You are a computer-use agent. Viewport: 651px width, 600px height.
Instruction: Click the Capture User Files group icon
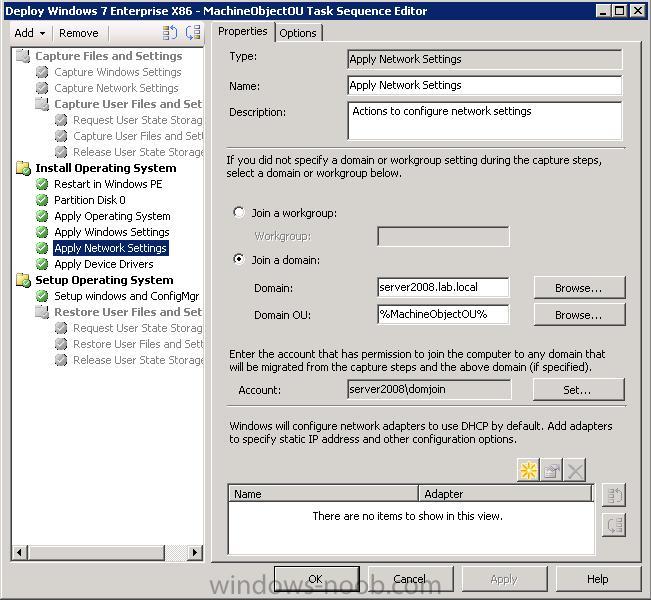pyautogui.click(x=42, y=104)
